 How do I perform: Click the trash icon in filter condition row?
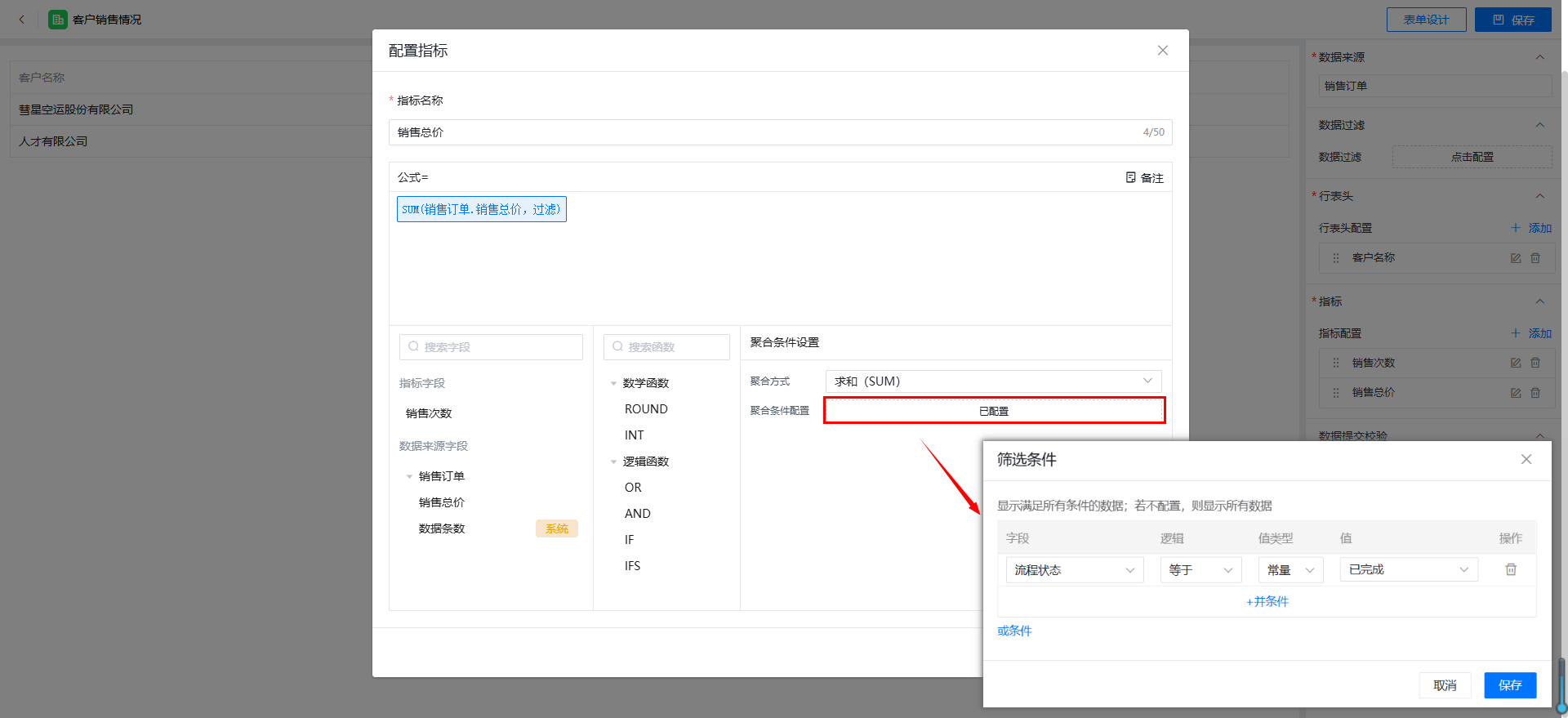coord(1510,569)
